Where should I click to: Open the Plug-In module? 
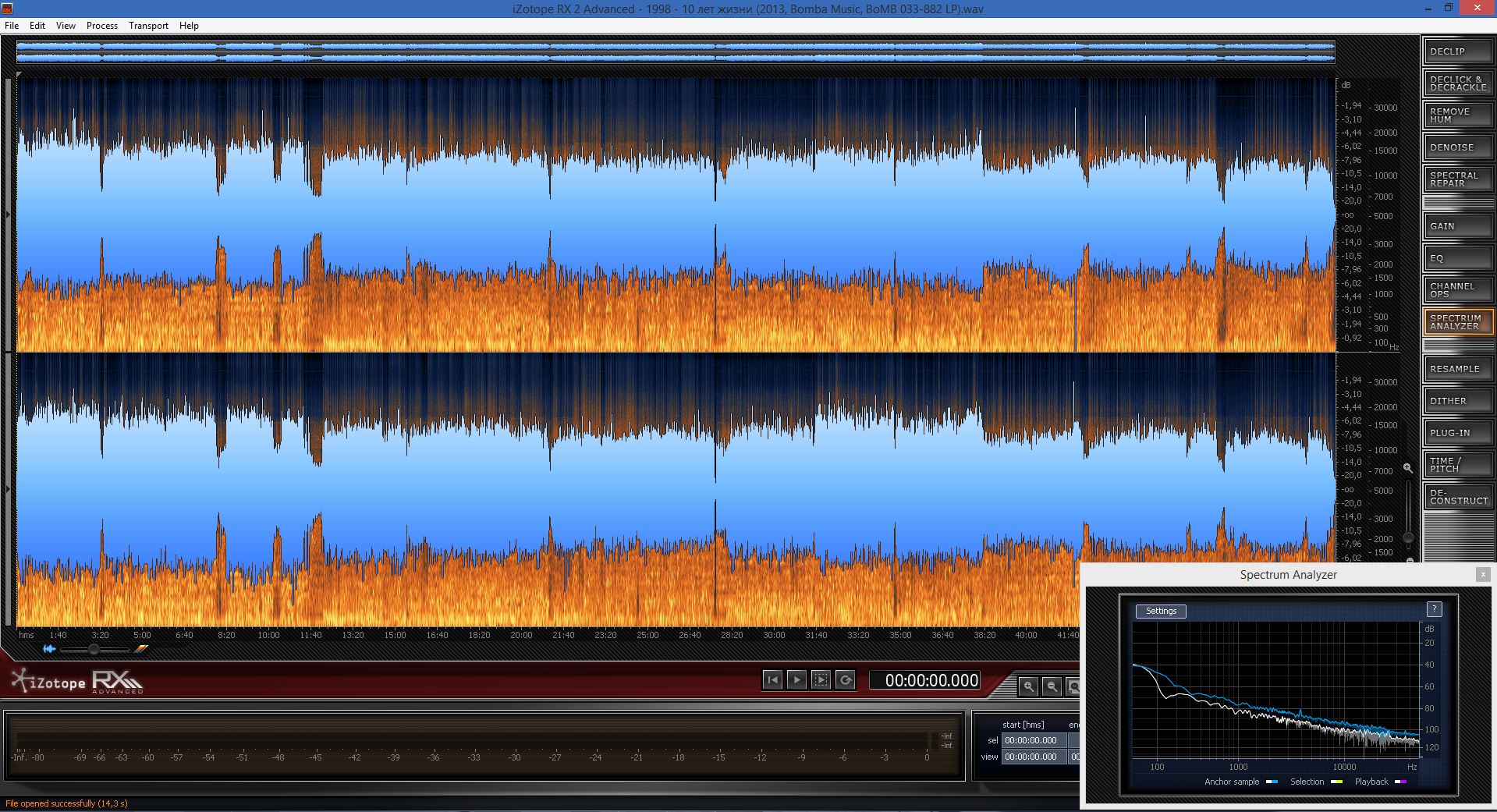click(1457, 433)
